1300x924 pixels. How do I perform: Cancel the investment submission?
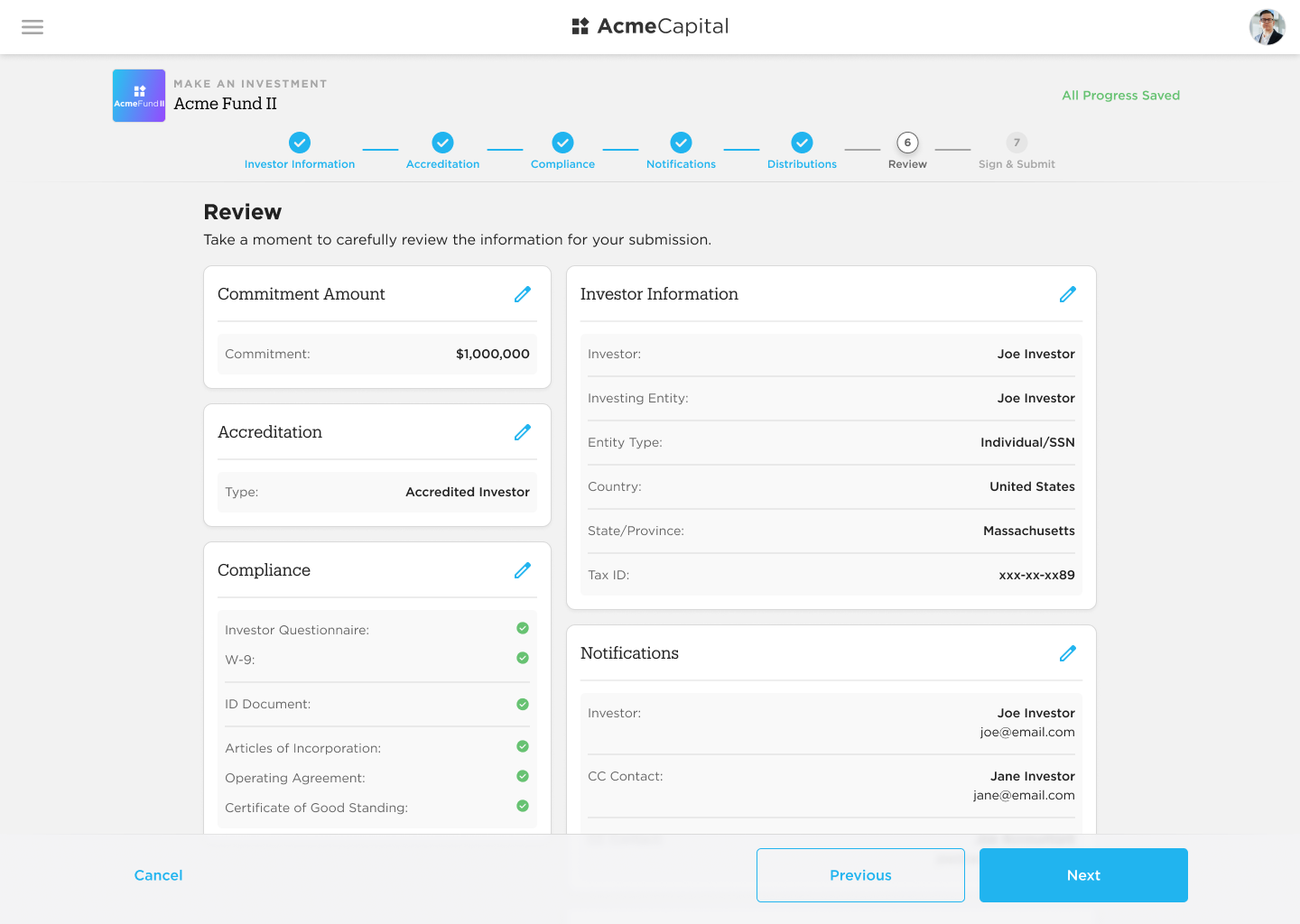click(158, 875)
